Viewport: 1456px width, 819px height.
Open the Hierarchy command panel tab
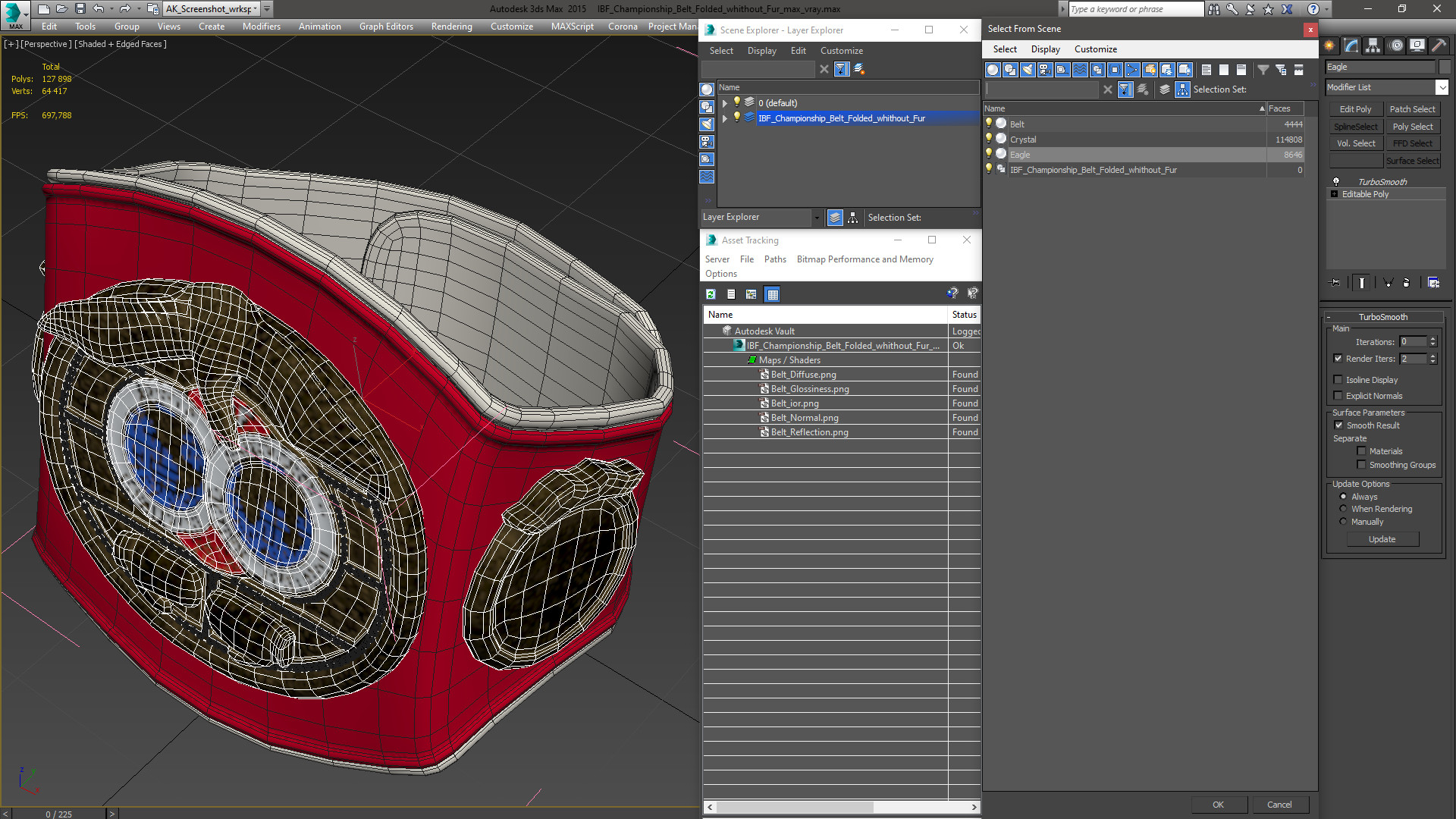(x=1373, y=45)
